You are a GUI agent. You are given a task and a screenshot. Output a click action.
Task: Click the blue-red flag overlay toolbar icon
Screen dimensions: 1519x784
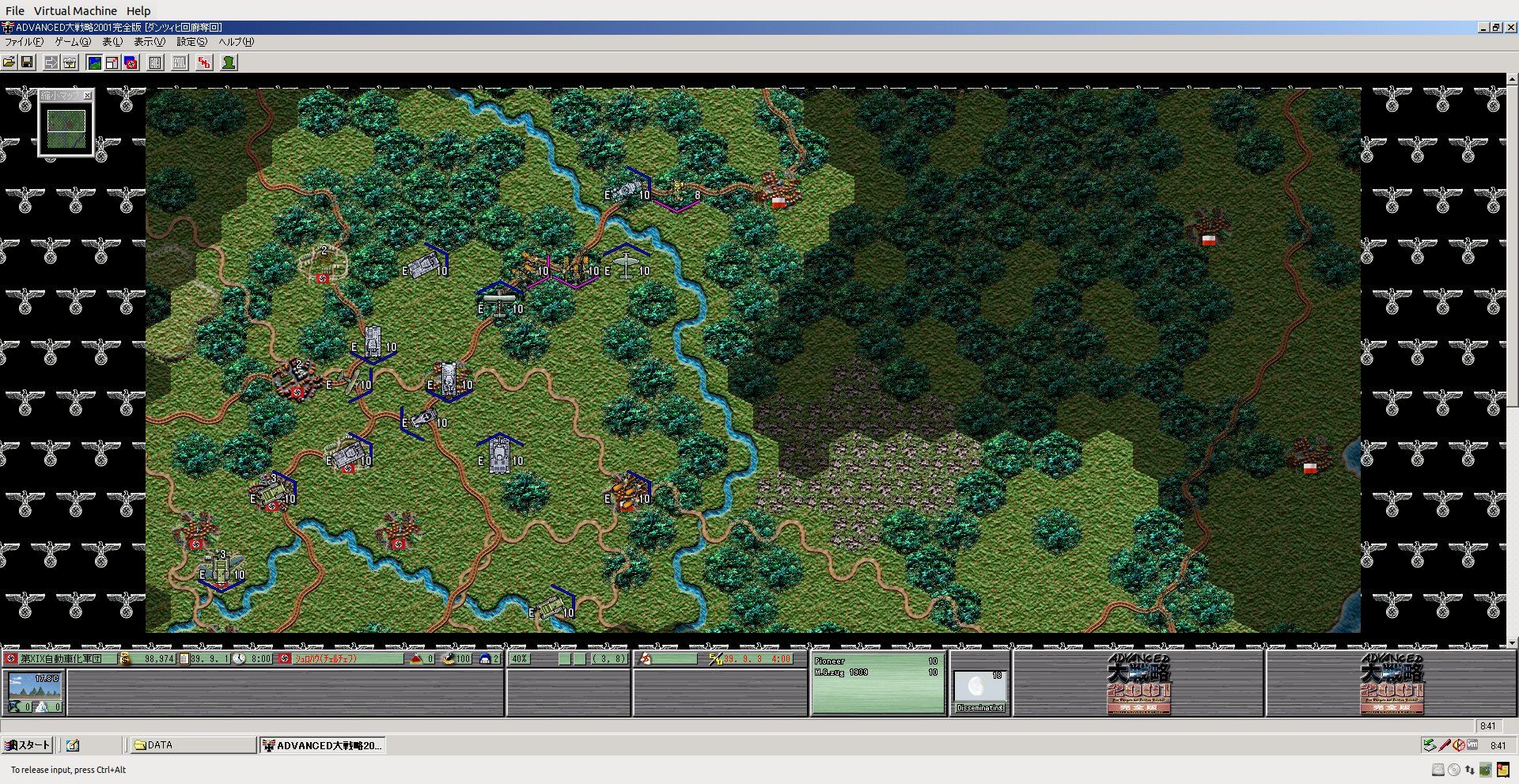131,62
